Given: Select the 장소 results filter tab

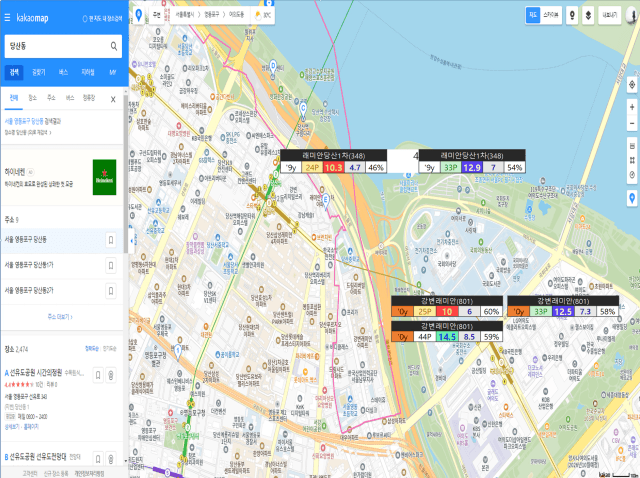Looking at the screenshot, I should click(x=33, y=98).
